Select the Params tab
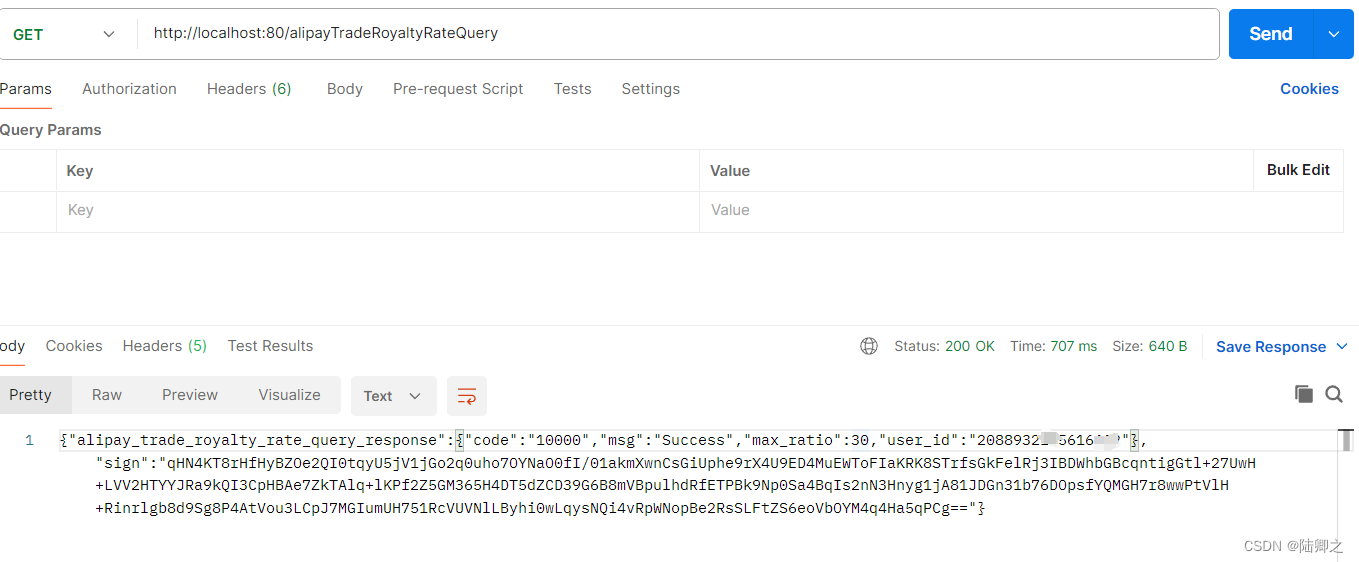Viewport: 1359px width, 562px height. (x=26, y=89)
